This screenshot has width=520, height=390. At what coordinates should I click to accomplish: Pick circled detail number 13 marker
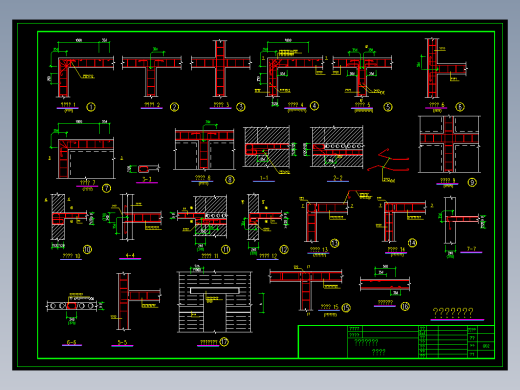click(335, 243)
